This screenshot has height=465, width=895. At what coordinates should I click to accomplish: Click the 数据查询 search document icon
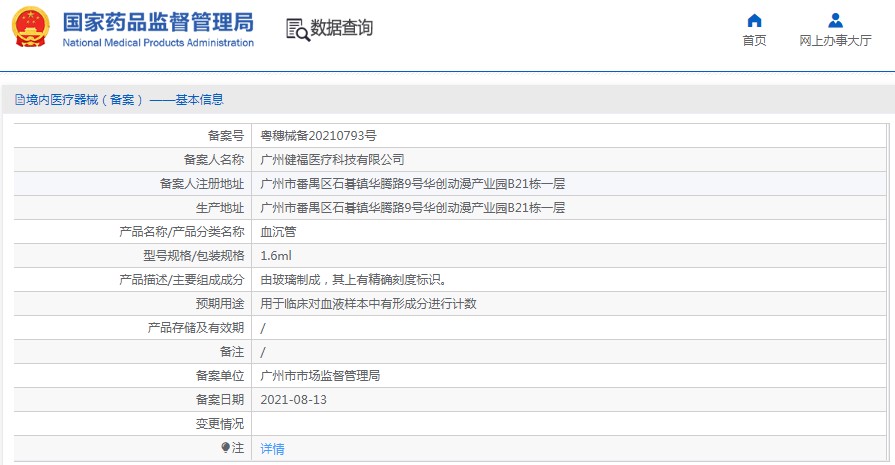297,30
